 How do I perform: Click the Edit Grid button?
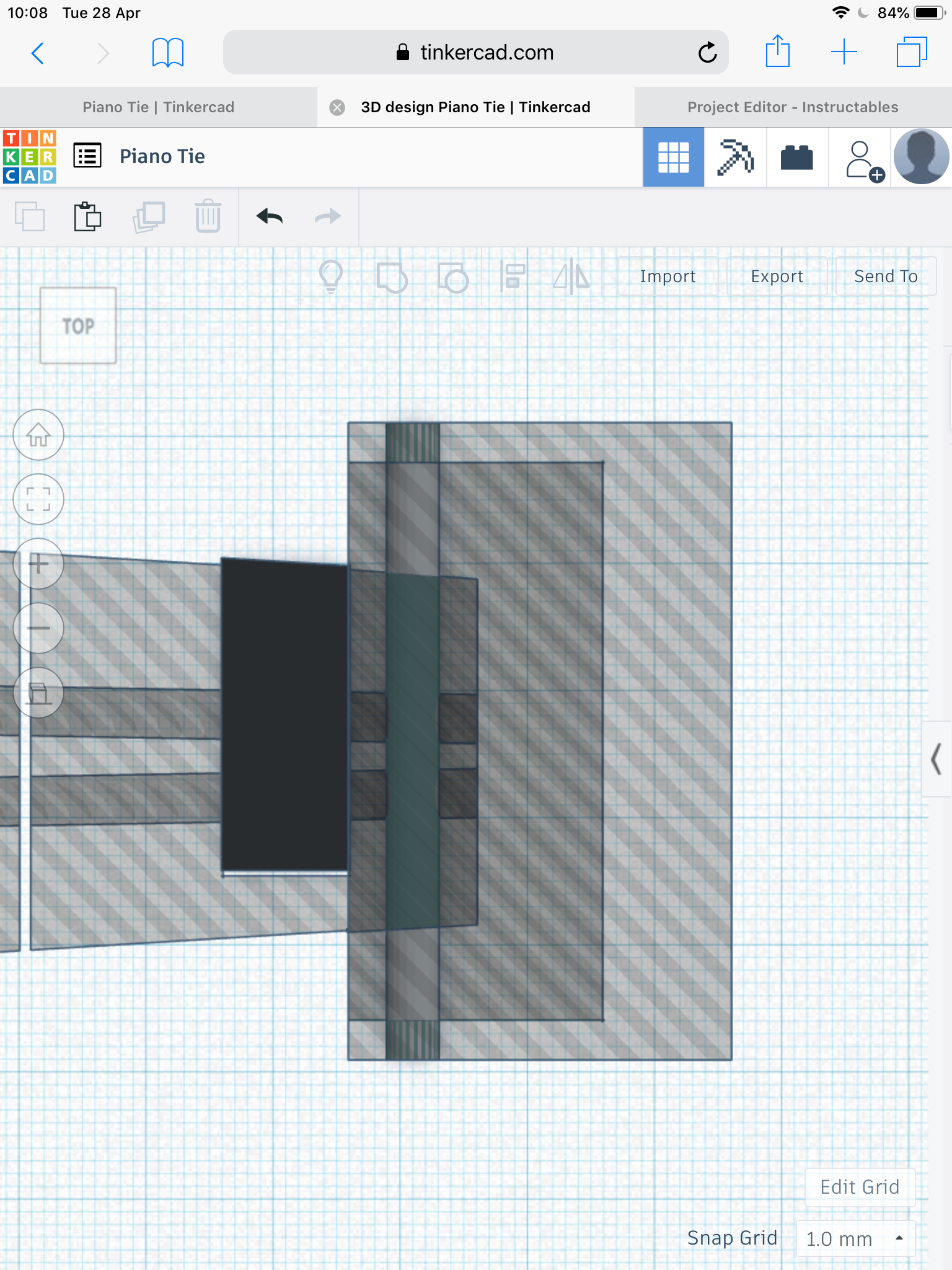tap(860, 1187)
